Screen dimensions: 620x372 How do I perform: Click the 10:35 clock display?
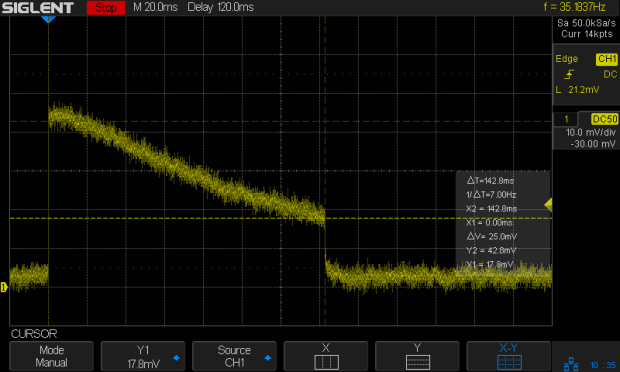[603, 365]
